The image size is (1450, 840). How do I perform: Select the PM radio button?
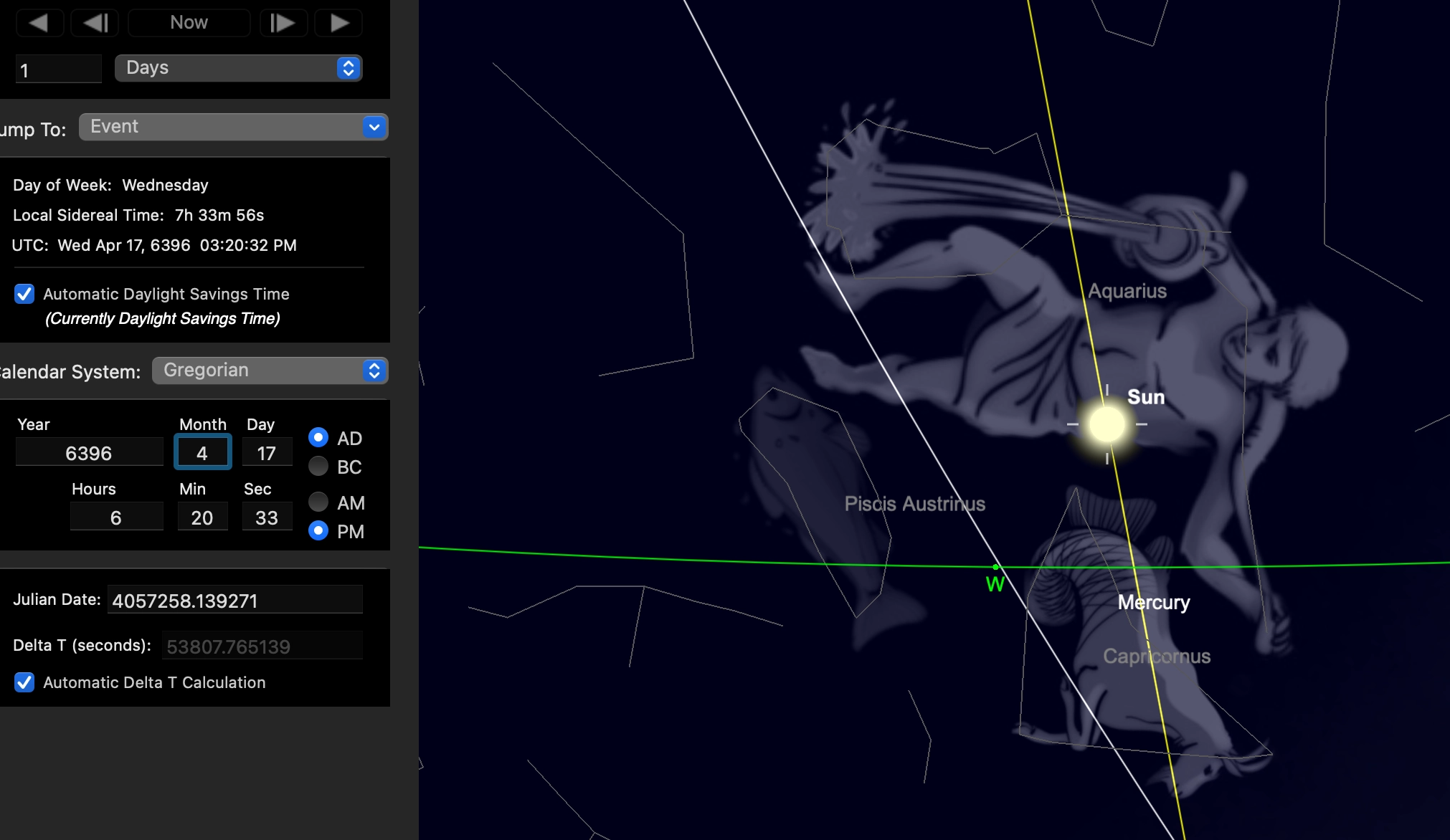pos(318,530)
